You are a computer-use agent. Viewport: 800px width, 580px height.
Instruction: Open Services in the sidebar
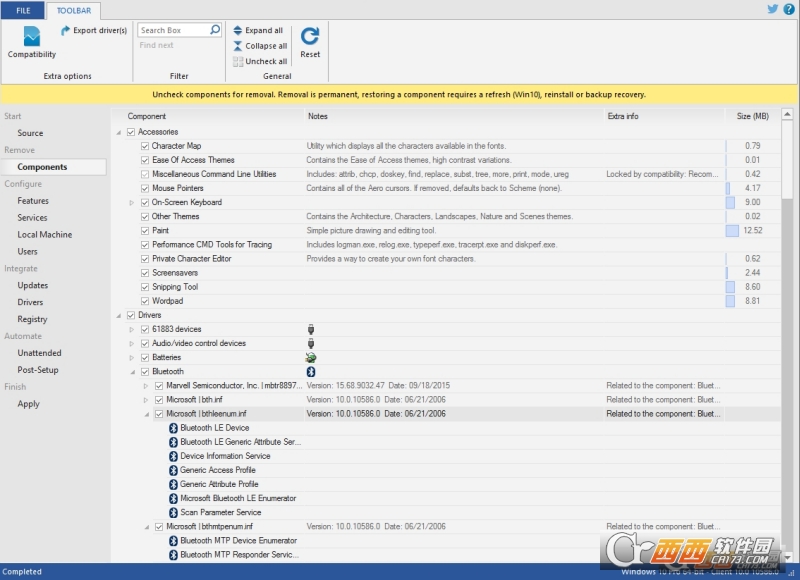pos(32,217)
